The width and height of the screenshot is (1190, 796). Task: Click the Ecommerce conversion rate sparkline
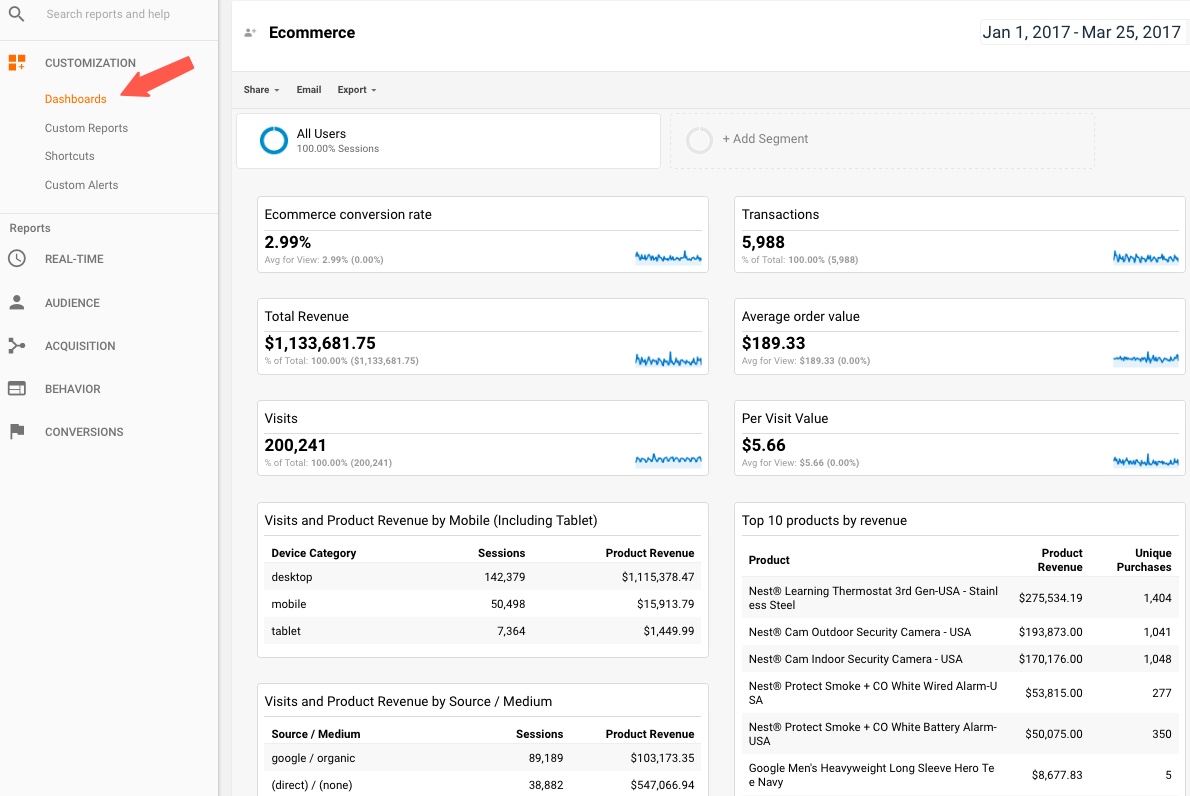click(668, 257)
